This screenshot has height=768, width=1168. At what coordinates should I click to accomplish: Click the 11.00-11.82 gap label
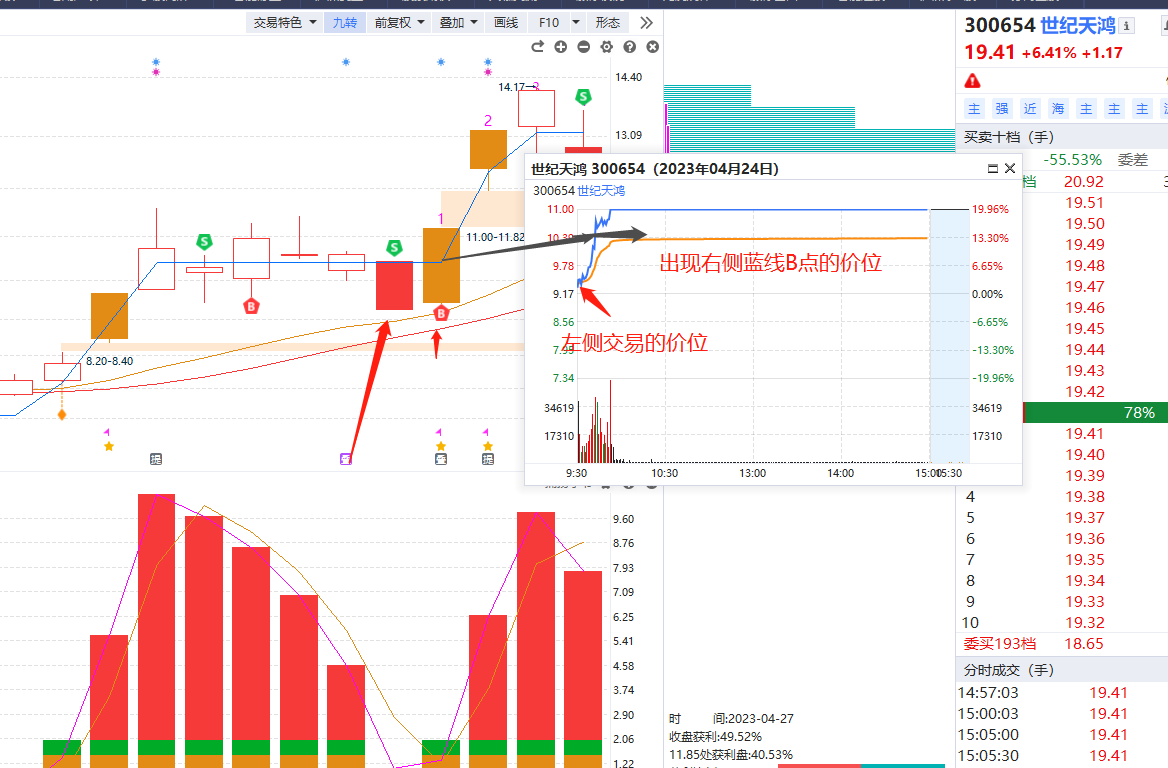pyautogui.click(x=495, y=237)
